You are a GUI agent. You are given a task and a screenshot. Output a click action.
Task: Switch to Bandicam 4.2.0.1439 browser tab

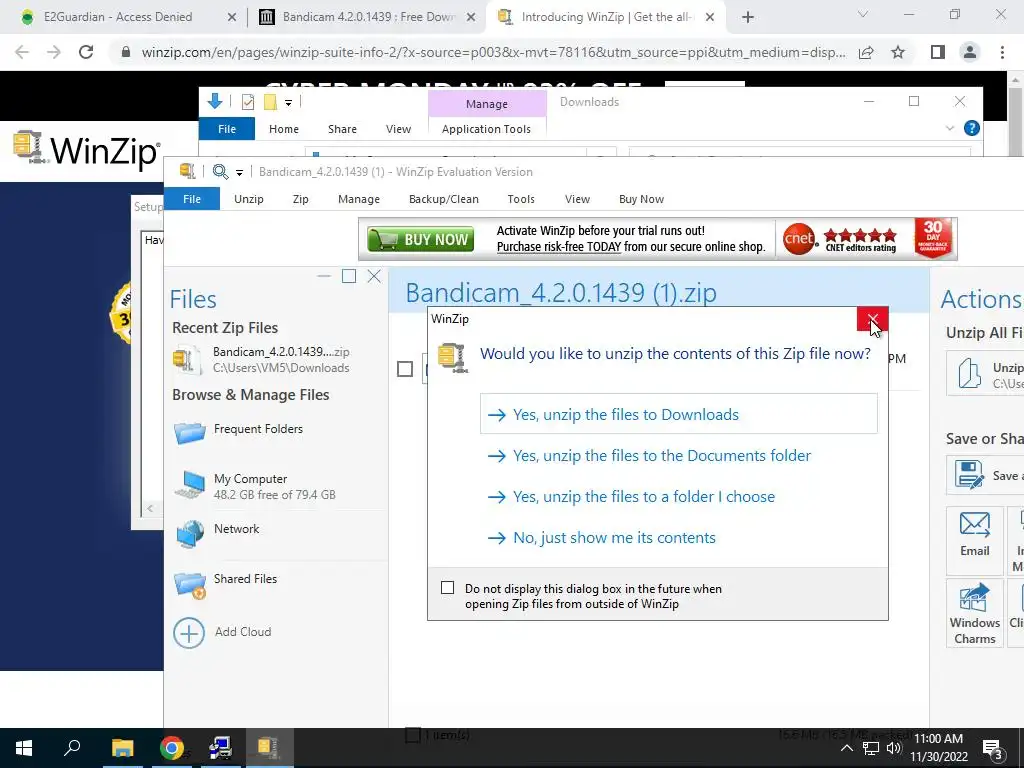[367, 17]
